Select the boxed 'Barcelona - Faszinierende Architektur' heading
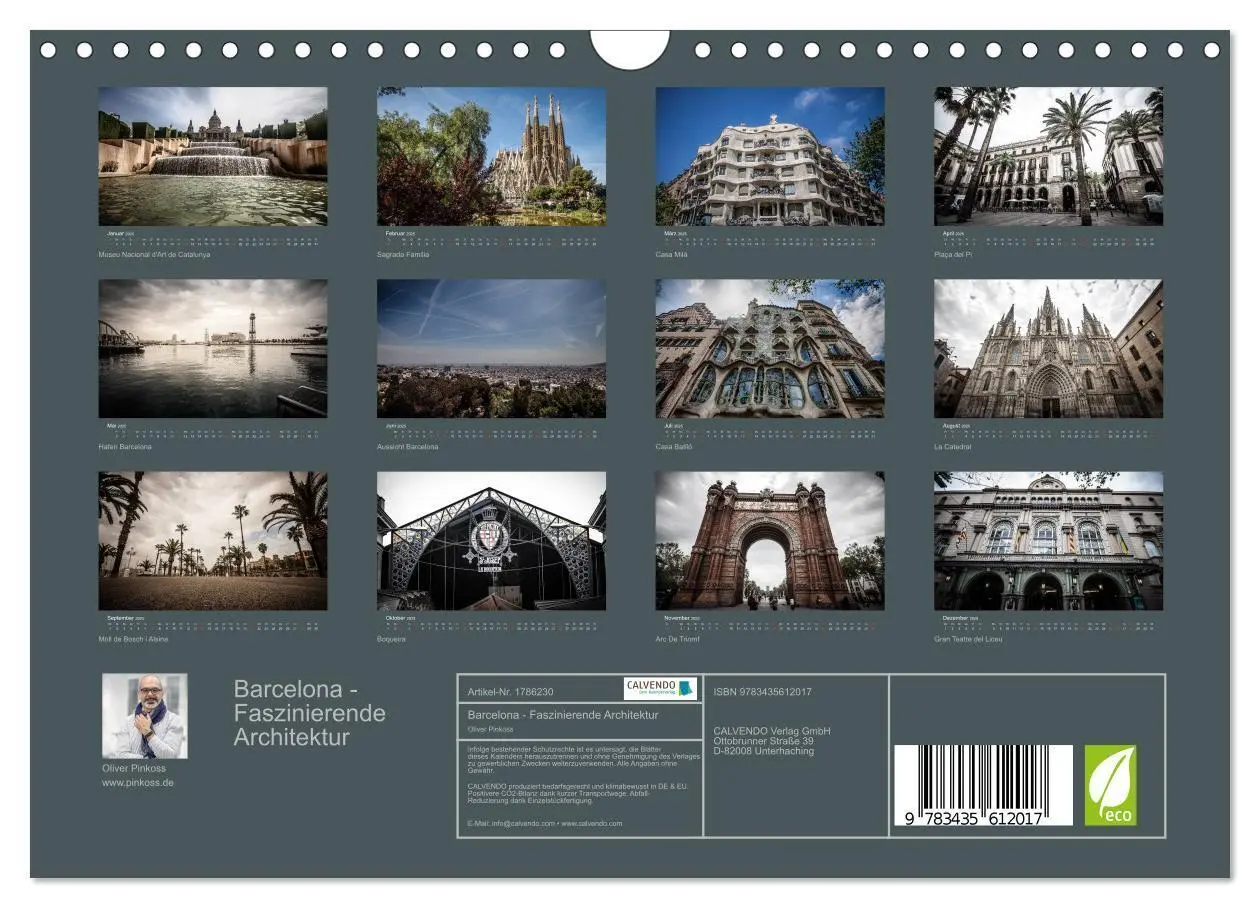This screenshot has height=908, width=1260. click(x=563, y=715)
